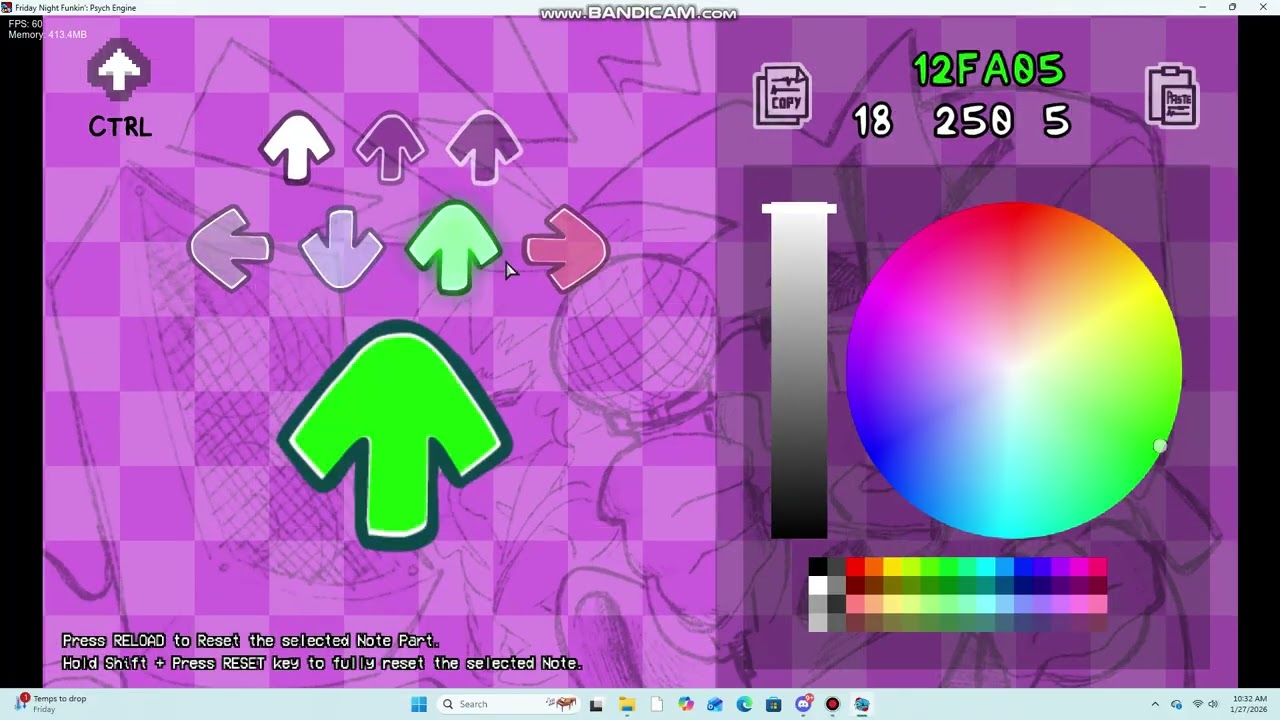The height and width of the screenshot is (720, 1280).
Task: Show hidden system tray icons
Action: click(1155, 704)
